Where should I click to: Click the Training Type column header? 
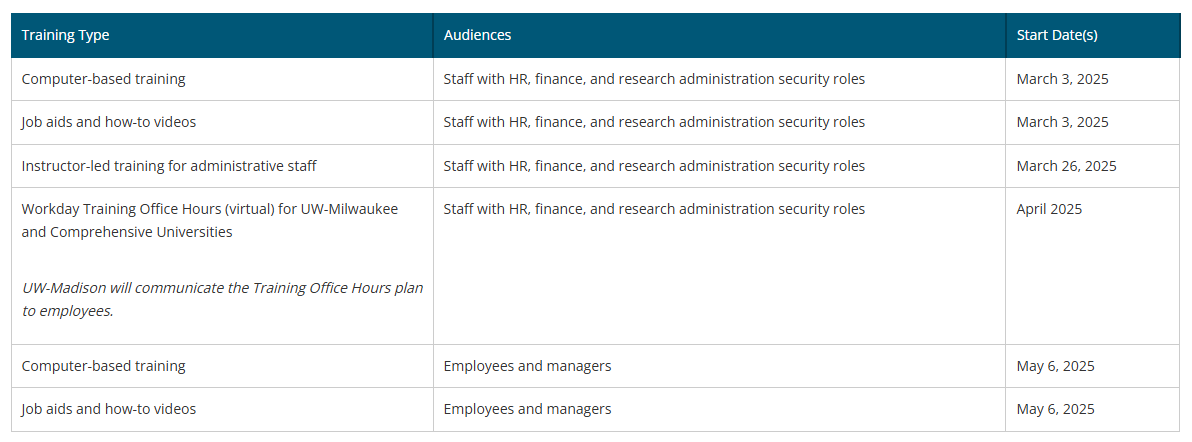pyautogui.click(x=66, y=35)
